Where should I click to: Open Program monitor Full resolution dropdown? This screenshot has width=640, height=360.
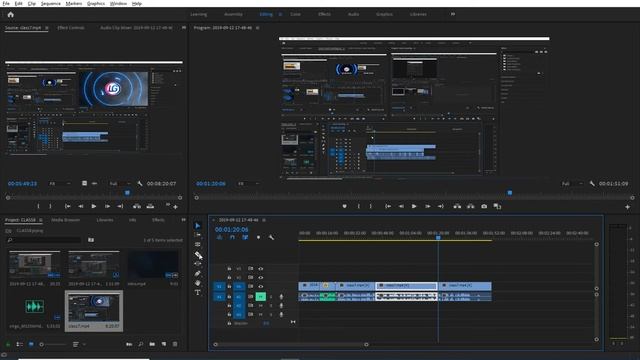point(573,184)
